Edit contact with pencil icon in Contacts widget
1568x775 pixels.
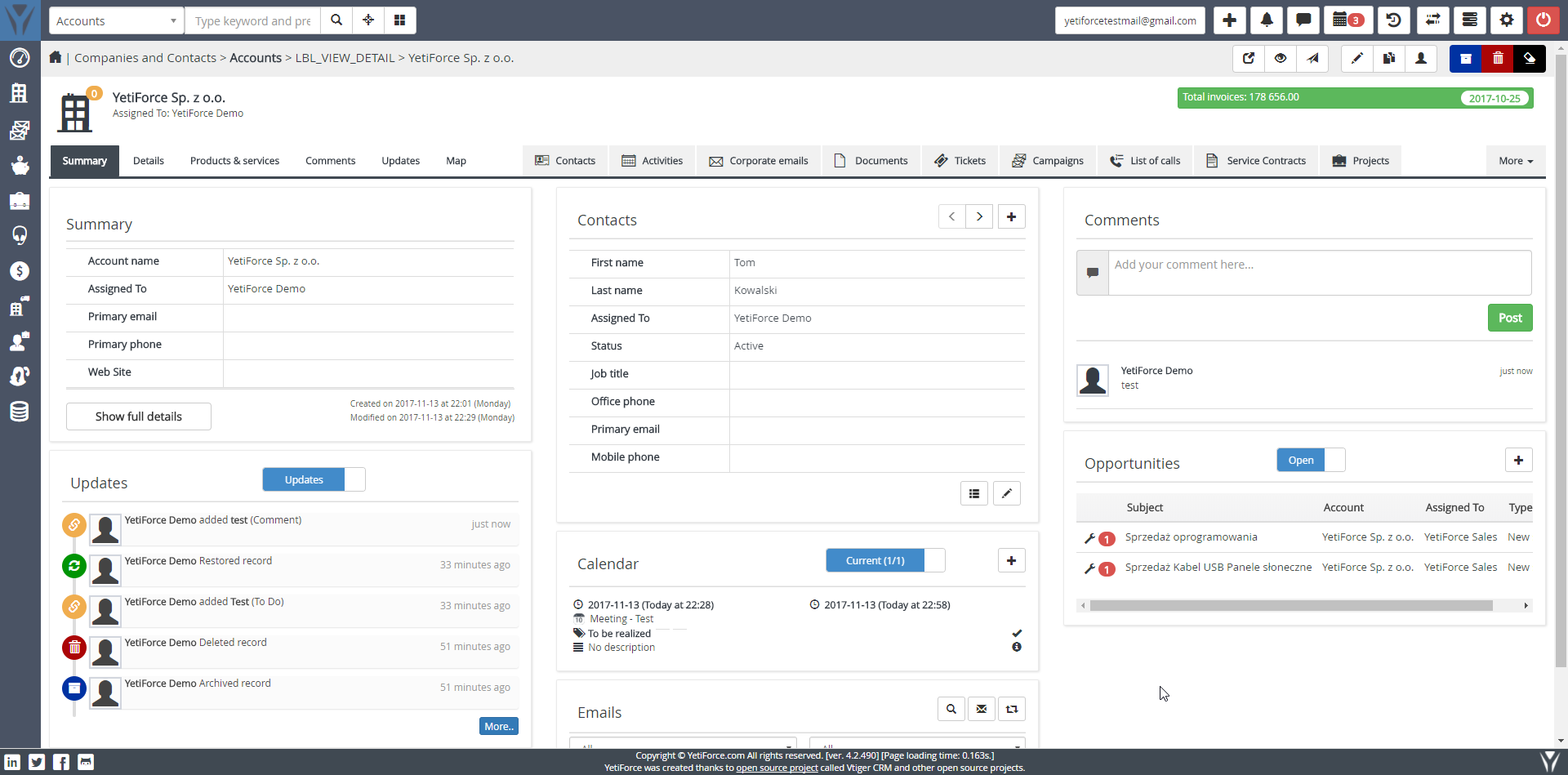(1007, 493)
